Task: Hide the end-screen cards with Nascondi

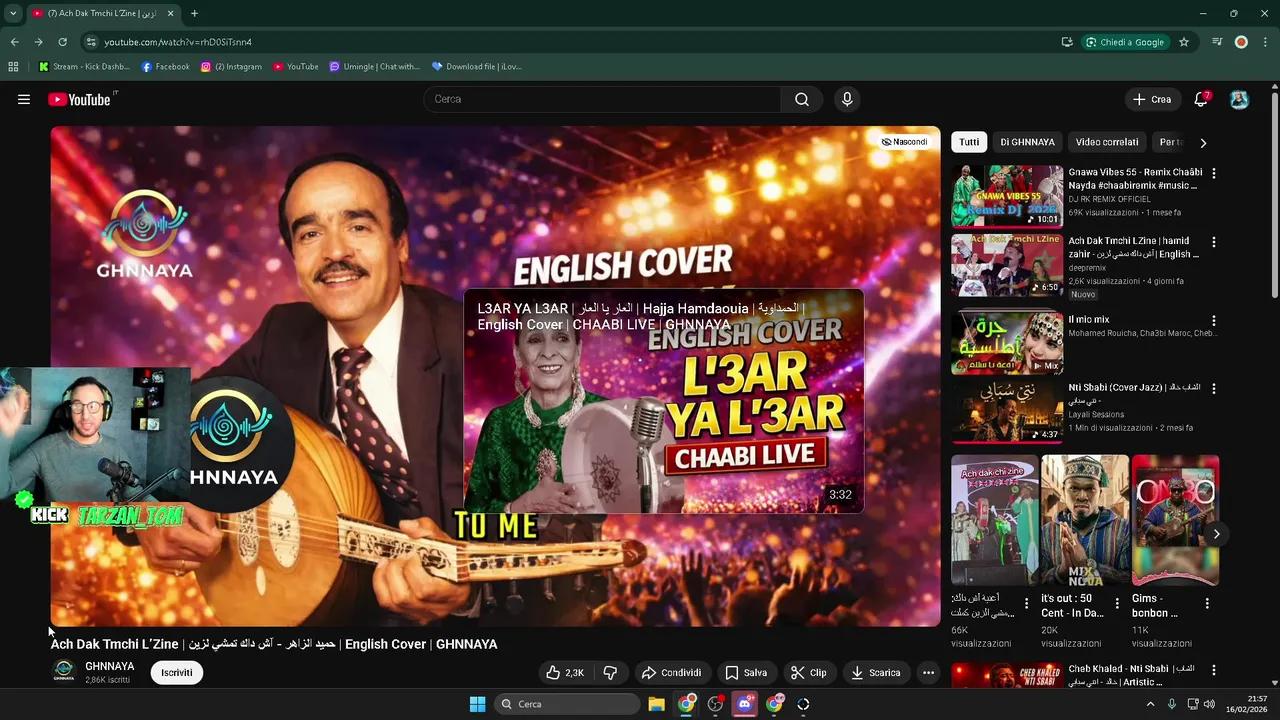Action: pyautogui.click(x=904, y=142)
